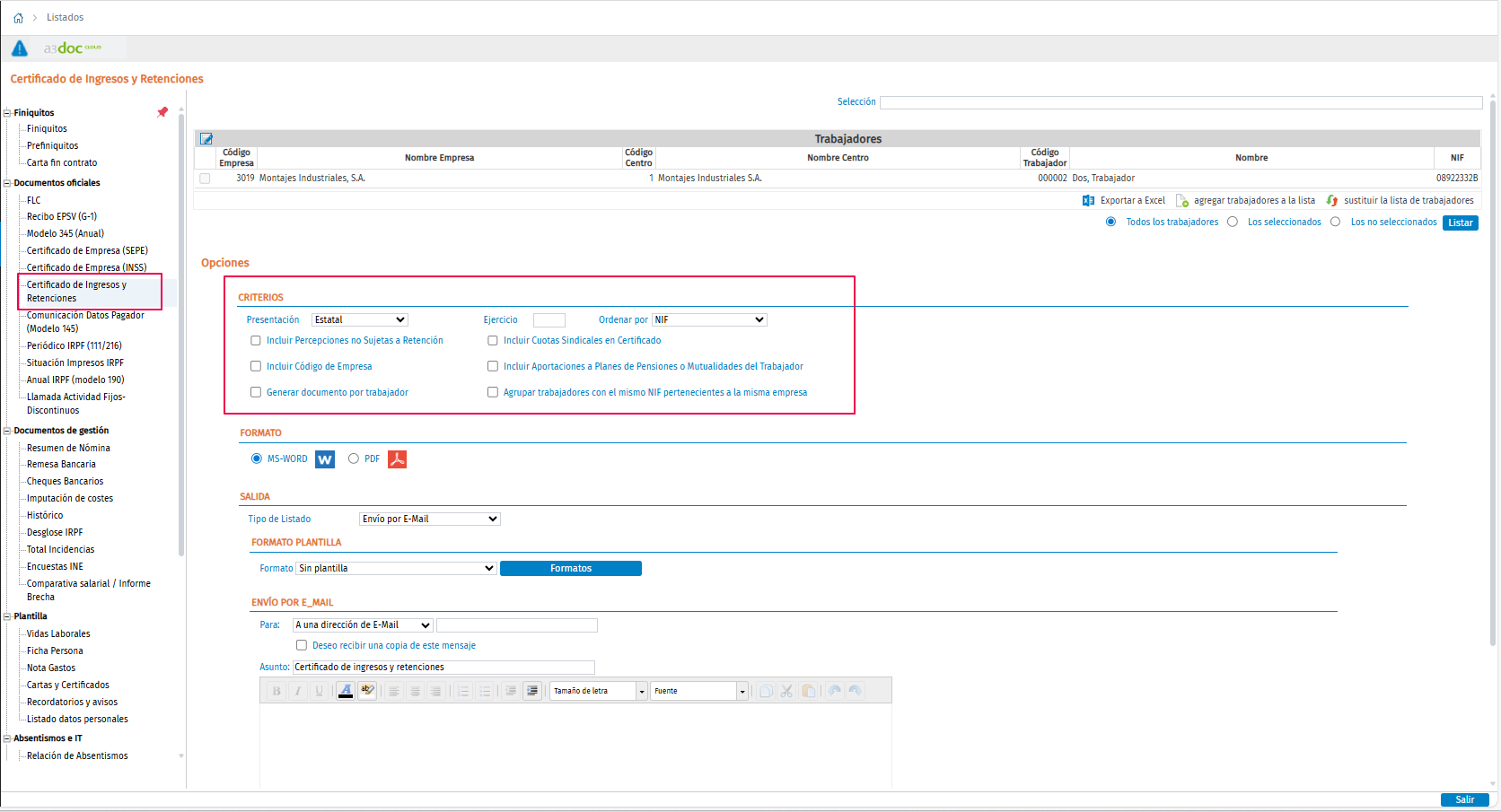1501x812 pixels.
Task: Open Resumen de Nómina in the sidebar
Action: (68, 448)
